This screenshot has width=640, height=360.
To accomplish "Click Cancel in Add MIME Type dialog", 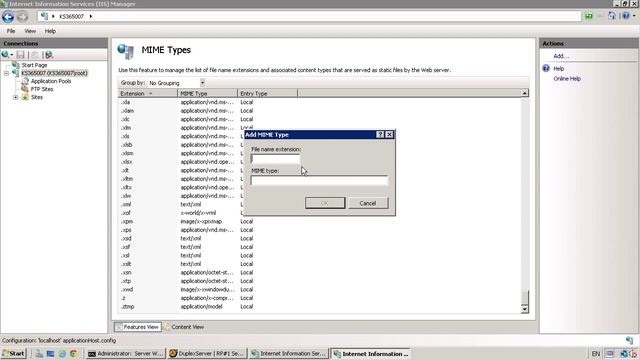I will (x=368, y=203).
